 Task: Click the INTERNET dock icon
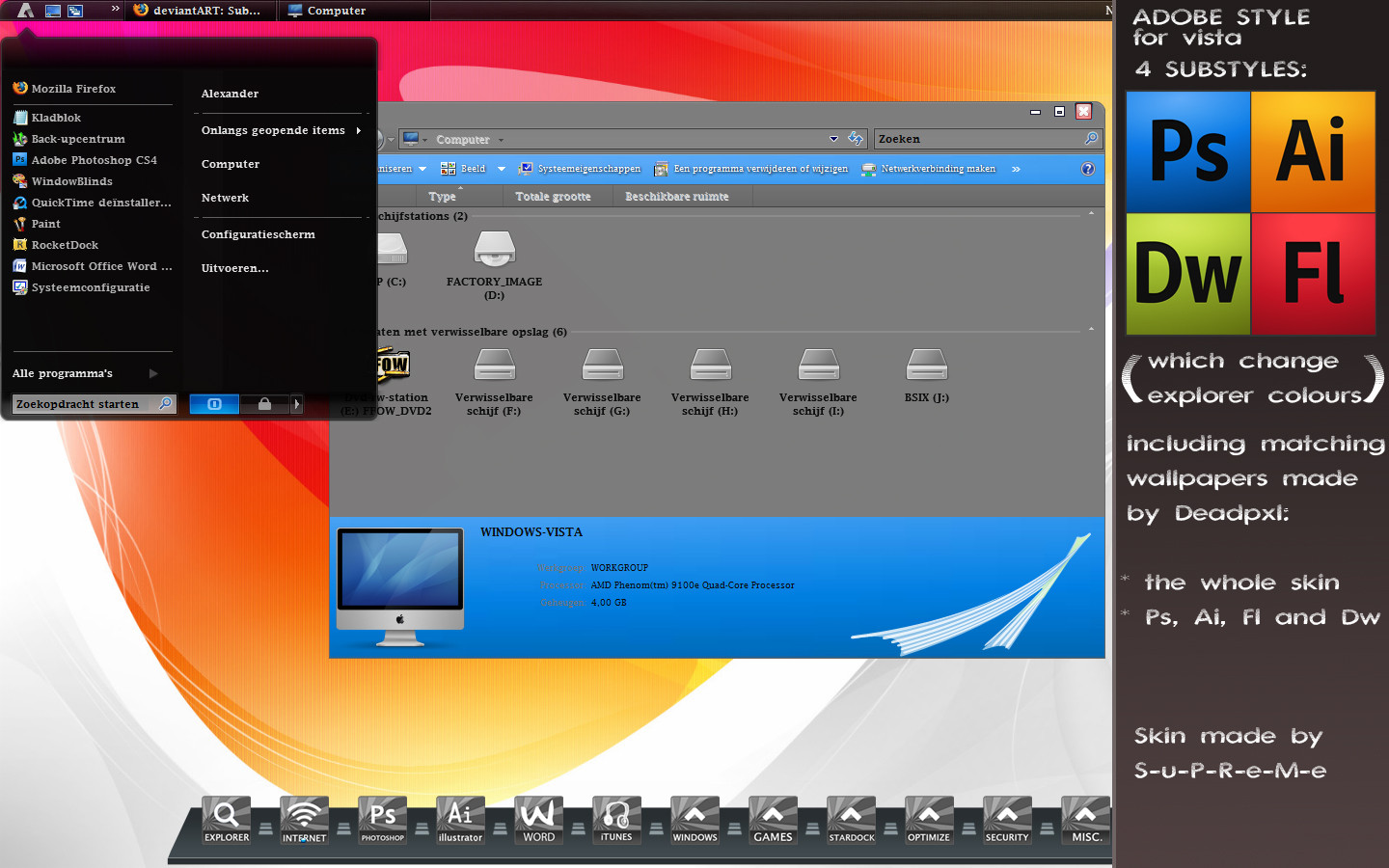305,821
